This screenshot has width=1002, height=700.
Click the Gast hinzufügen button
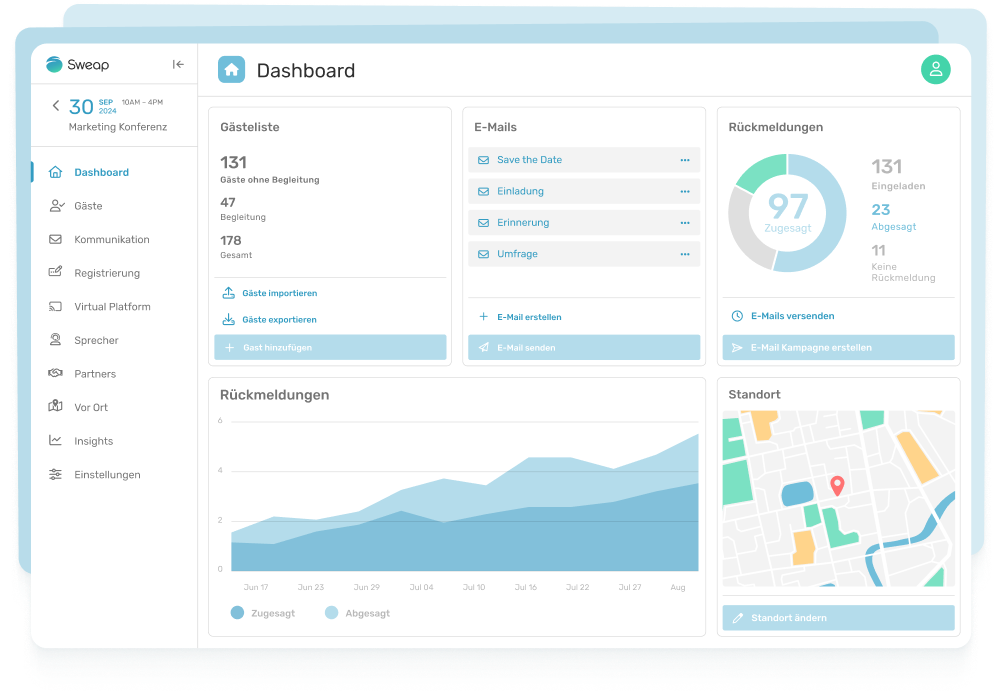click(x=330, y=347)
